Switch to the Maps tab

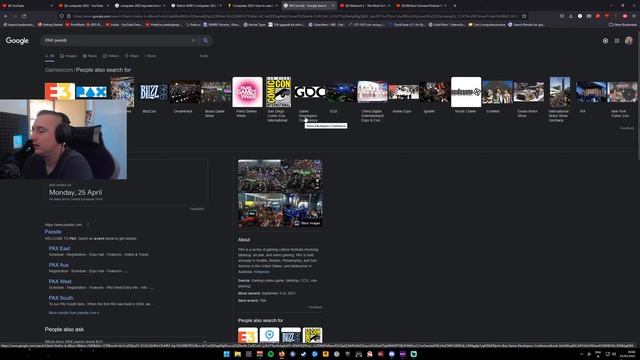pos(132,56)
